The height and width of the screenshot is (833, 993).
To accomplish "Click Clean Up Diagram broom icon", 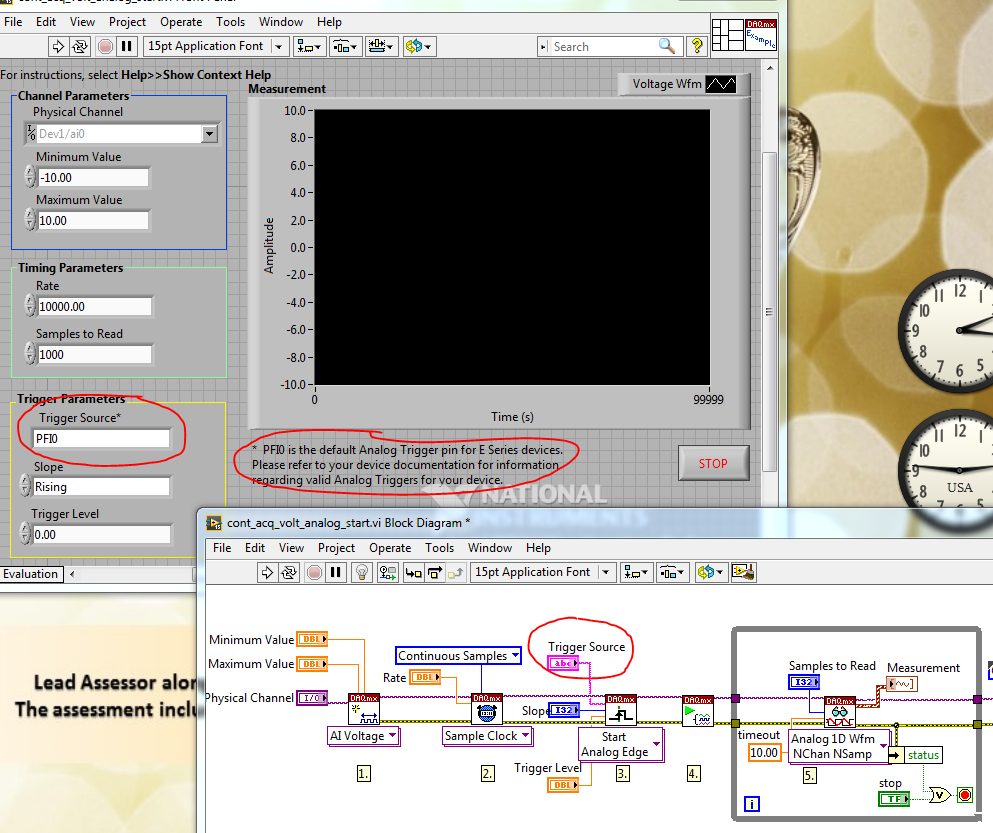I will 743,573.
